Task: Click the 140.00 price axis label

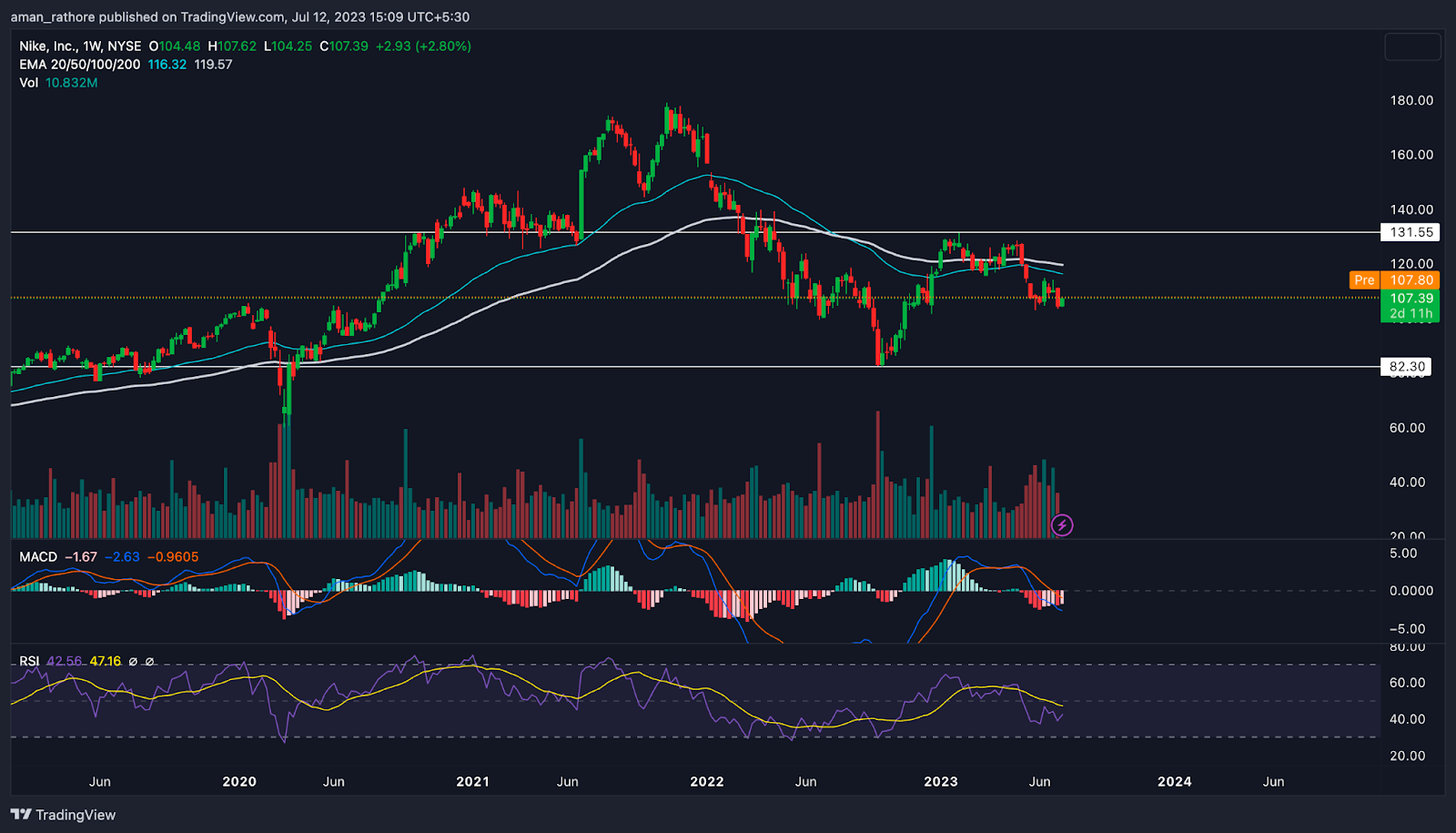Action: tap(1411, 209)
